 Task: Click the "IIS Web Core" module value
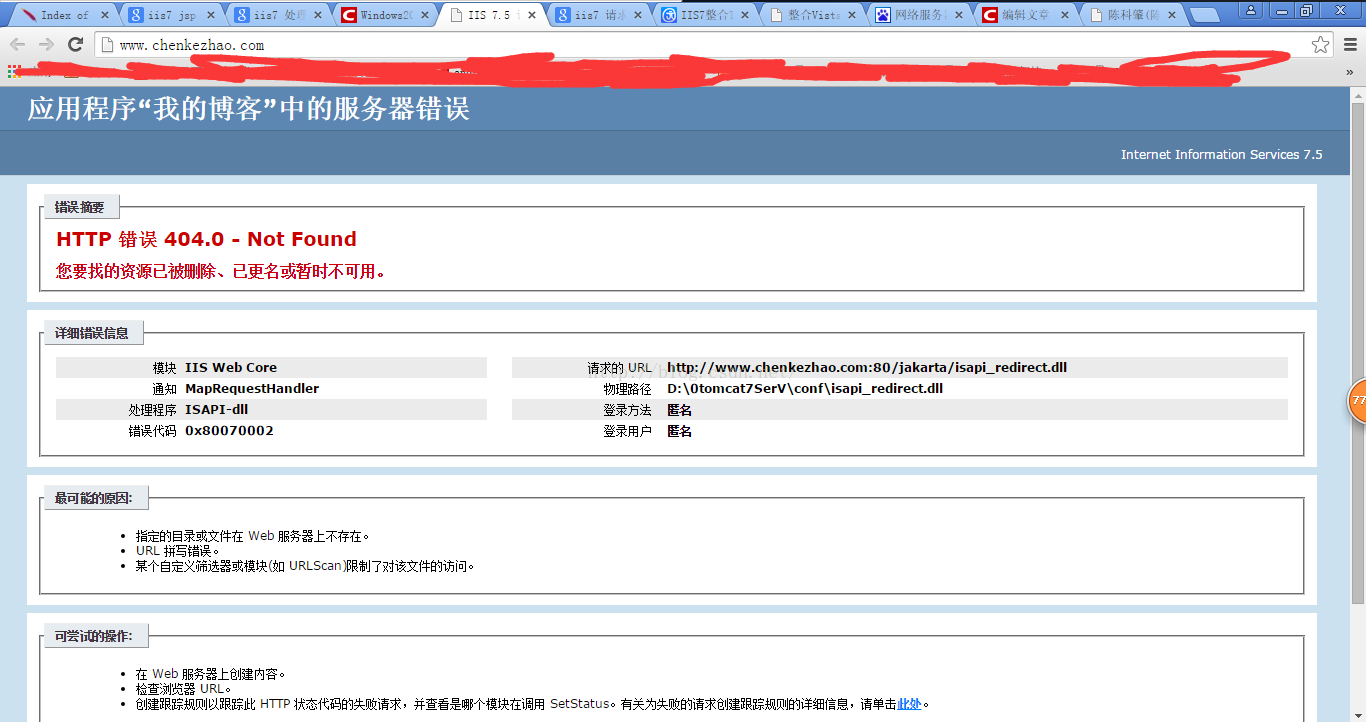pos(231,368)
